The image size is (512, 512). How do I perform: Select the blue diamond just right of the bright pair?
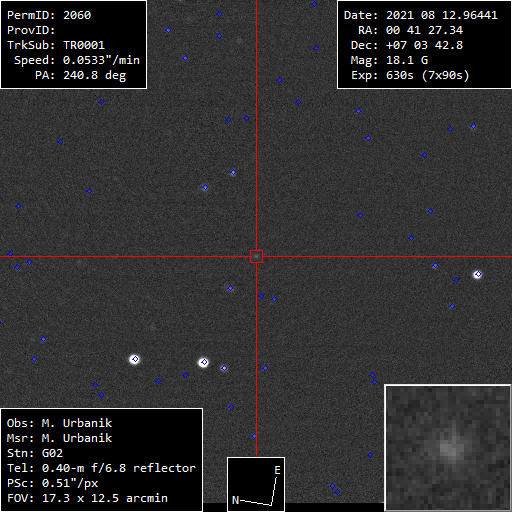pyautogui.click(x=224, y=368)
